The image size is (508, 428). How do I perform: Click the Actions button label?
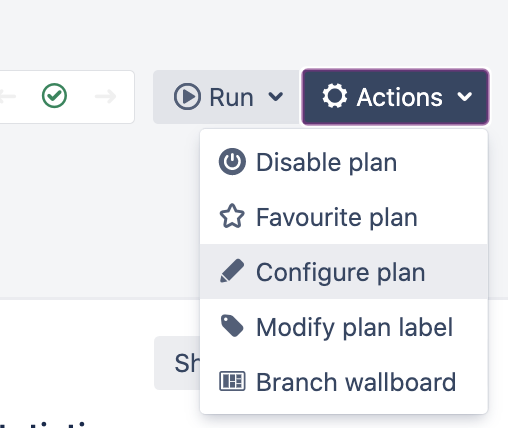pyautogui.click(x=399, y=97)
